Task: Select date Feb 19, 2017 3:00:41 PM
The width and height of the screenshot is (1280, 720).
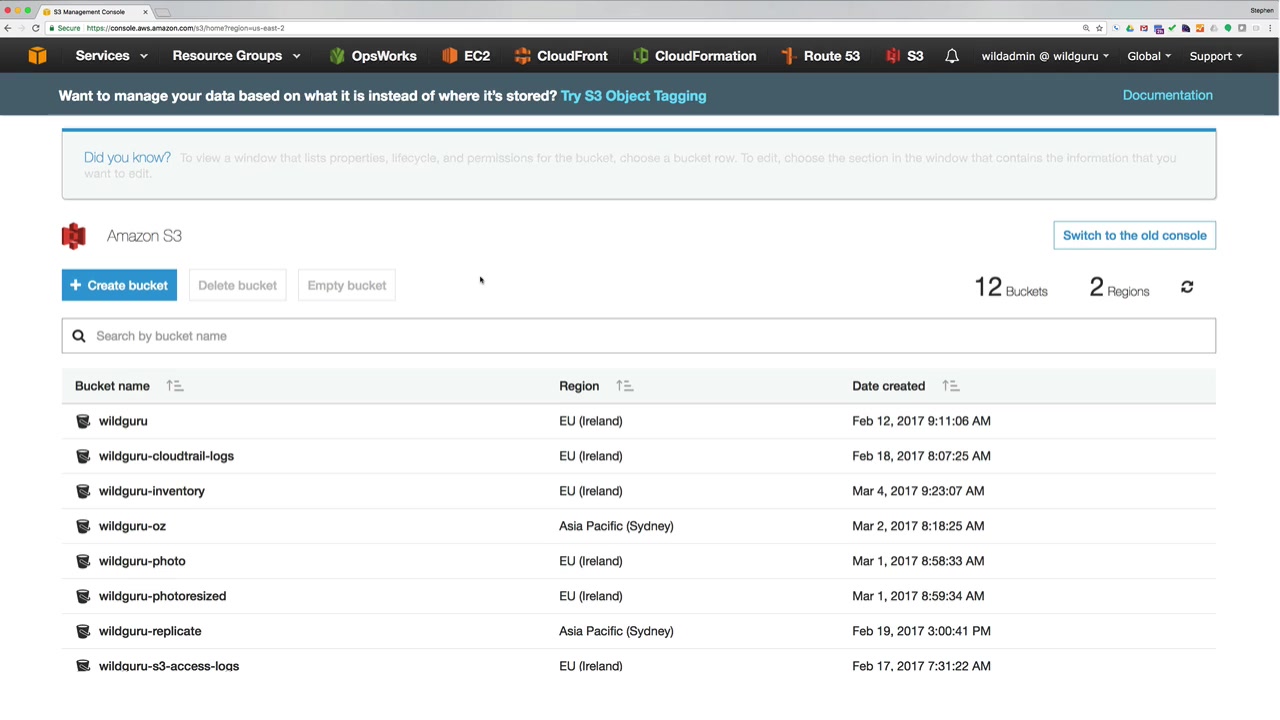Action: pyautogui.click(x=921, y=631)
